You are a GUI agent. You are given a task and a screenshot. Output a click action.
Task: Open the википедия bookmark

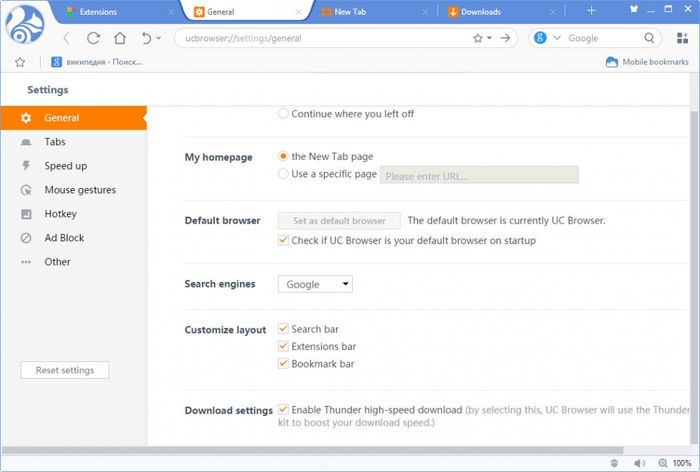click(96, 62)
